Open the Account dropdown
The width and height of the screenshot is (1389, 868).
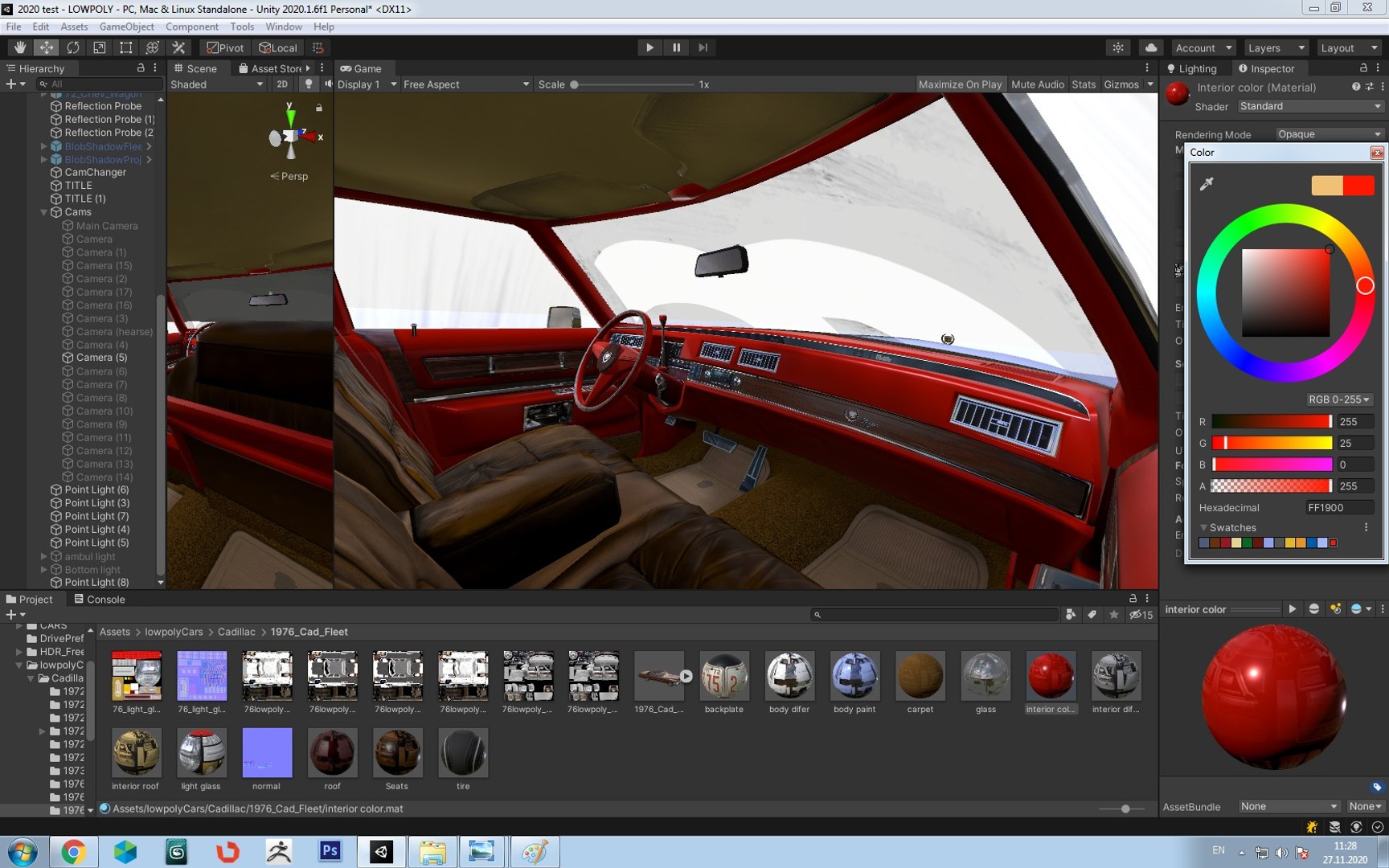tap(1203, 48)
